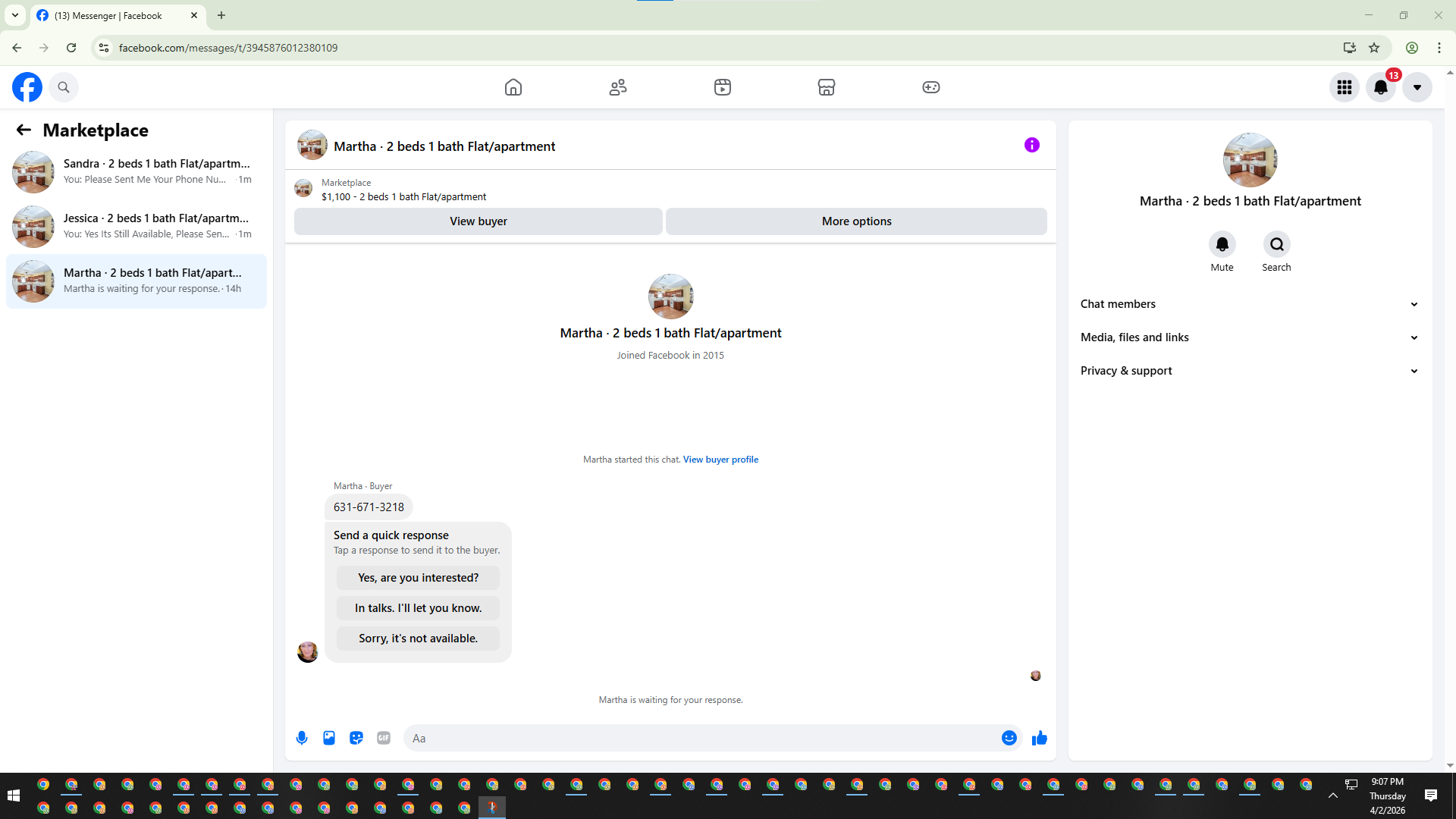View site information icon in address bar

click(x=104, y=48)
